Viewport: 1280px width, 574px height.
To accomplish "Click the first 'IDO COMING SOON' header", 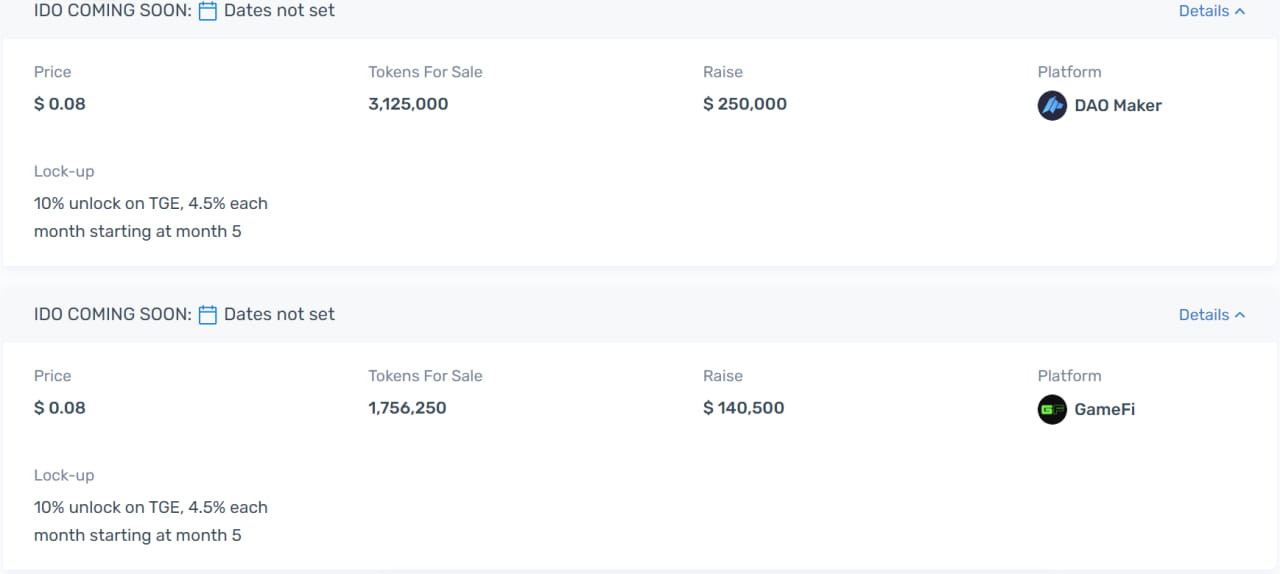I will pyautogui.click(x=112, y=11).
